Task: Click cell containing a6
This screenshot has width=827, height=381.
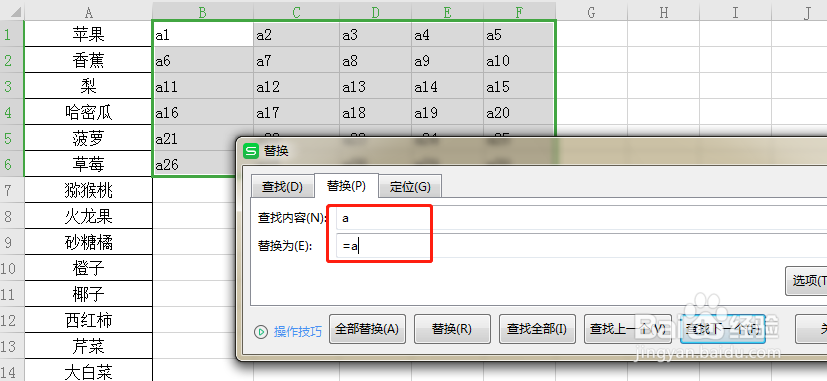Action: click(203, 60)
